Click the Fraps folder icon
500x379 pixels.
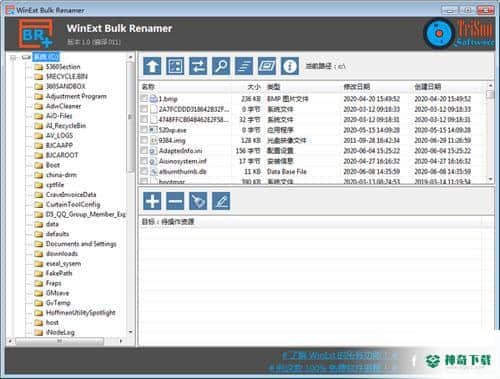click(39, 283)
